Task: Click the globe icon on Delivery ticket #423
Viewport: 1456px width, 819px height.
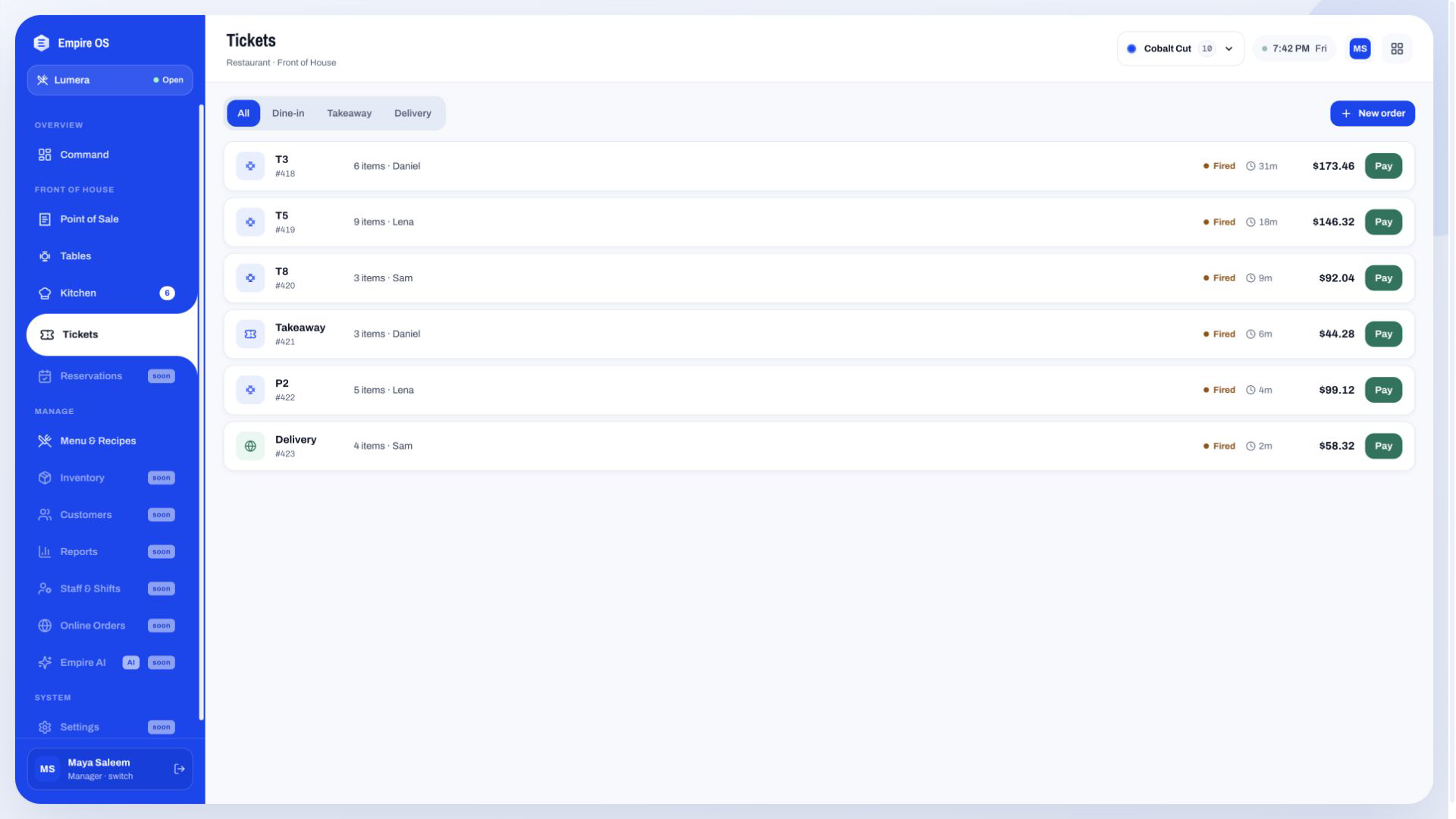Action: (250, 446)
